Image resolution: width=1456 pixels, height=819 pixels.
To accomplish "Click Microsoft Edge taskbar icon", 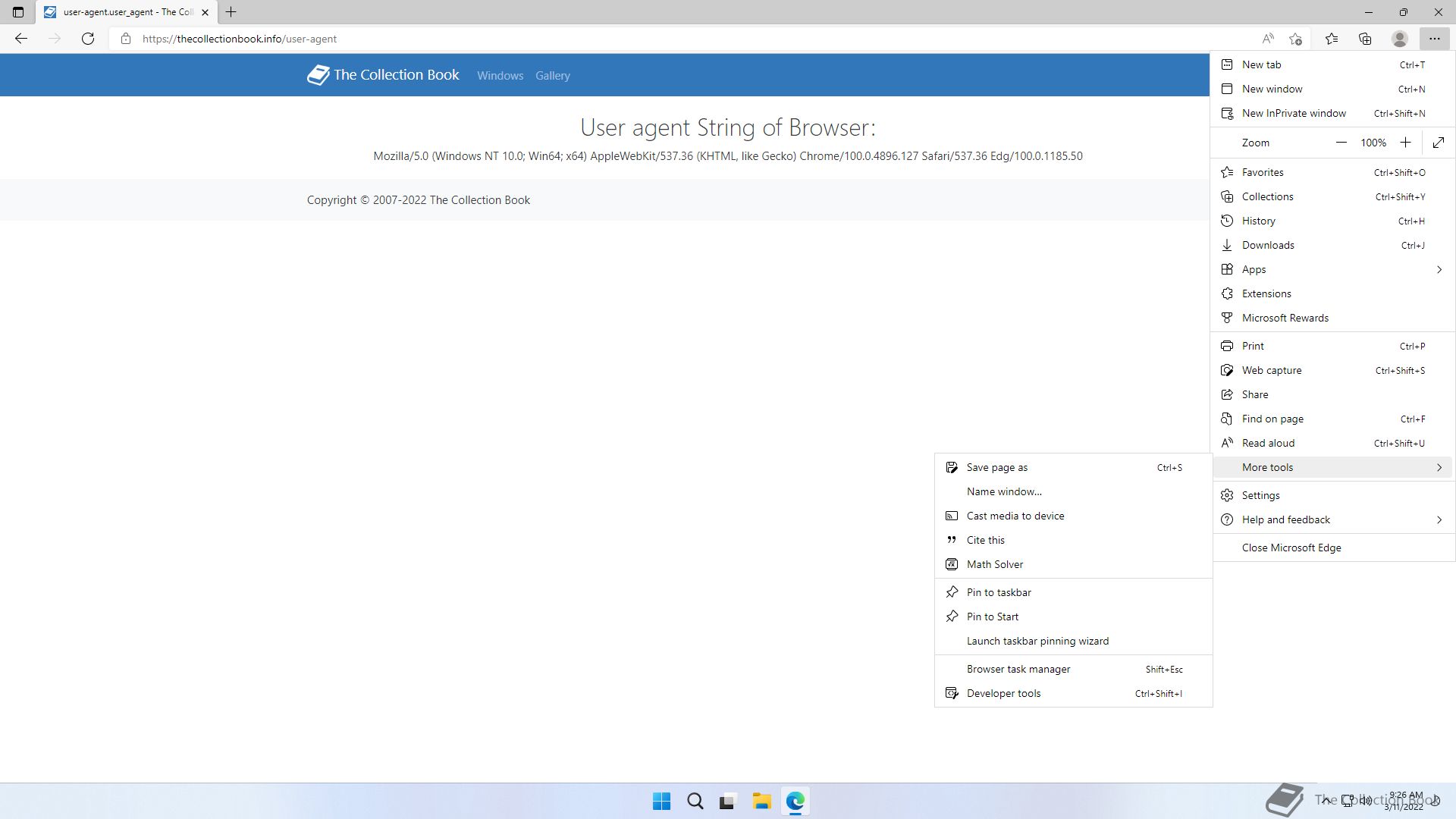I will click(x=795, y=801).
